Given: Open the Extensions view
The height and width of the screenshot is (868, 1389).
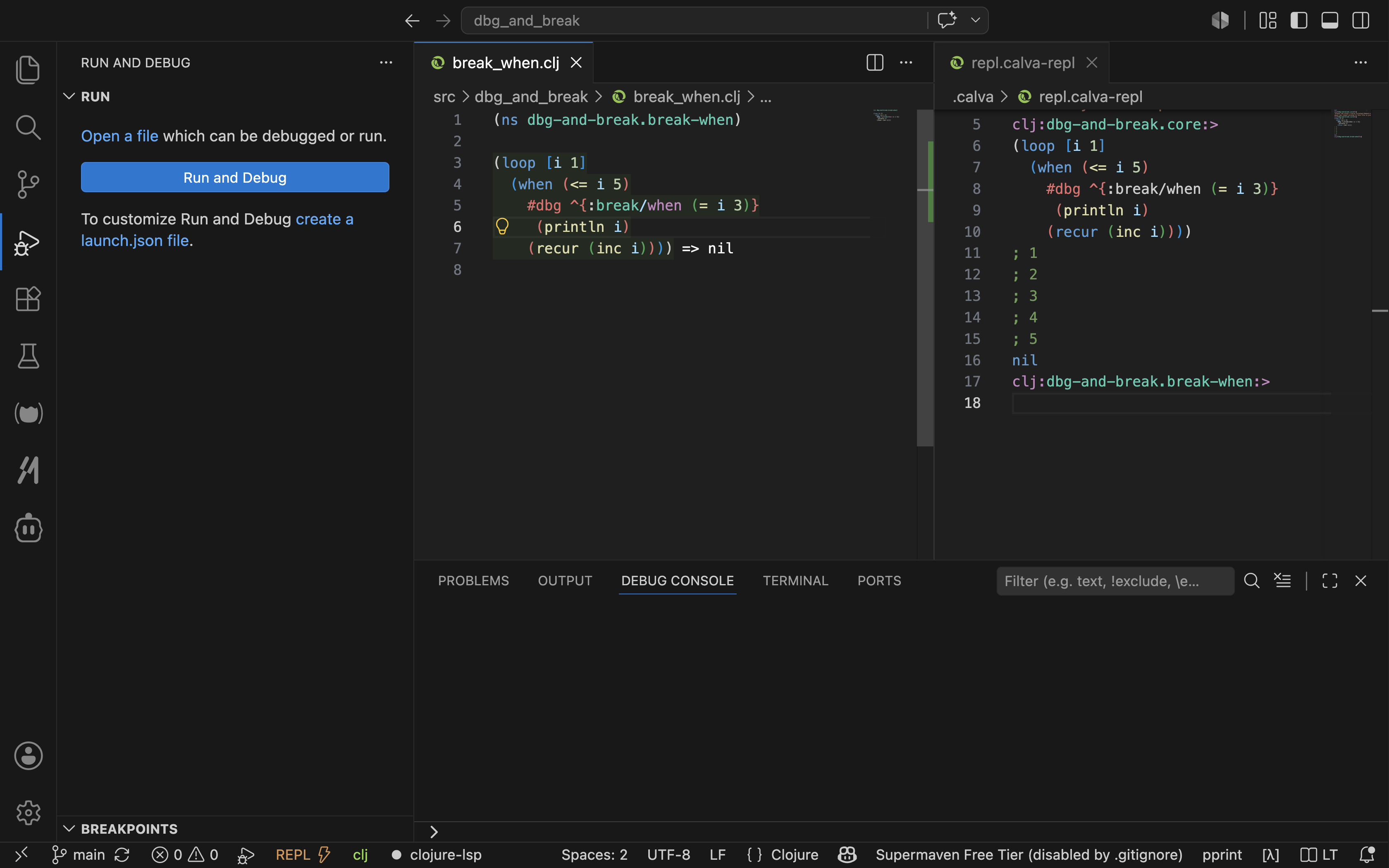Looking at the screenshot, I should click(x=28, y=299).
